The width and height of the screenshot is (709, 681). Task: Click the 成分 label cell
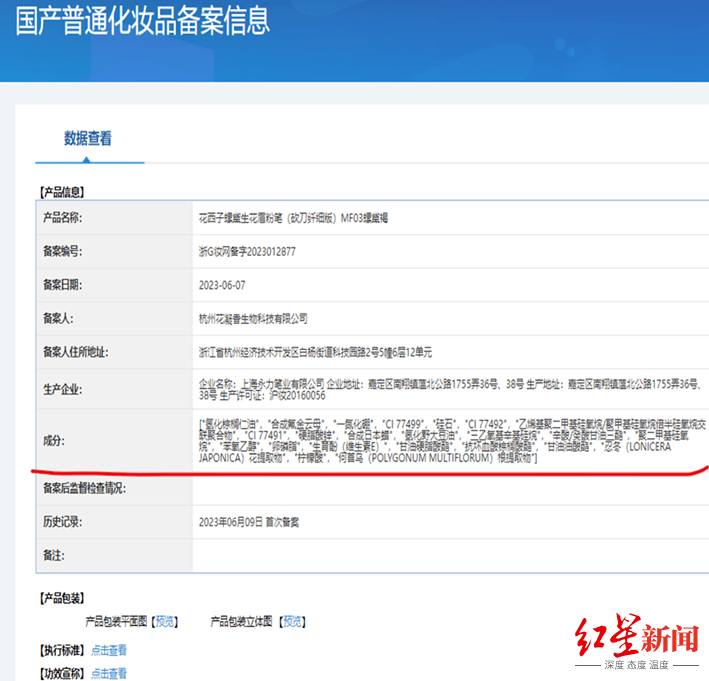[x=114, y=440]
